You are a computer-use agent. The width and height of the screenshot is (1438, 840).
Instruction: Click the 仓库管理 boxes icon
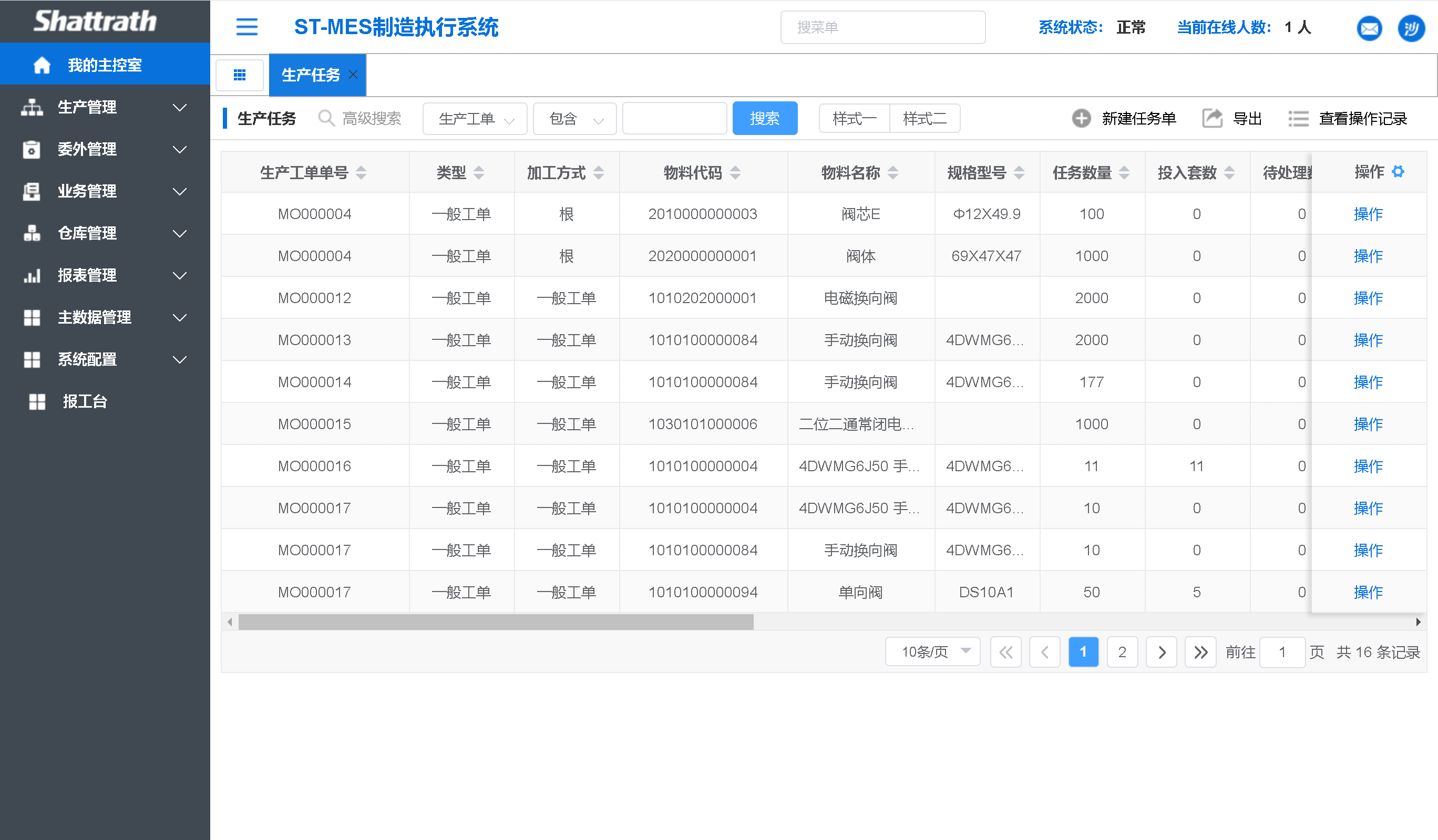[x=32, y=233]
